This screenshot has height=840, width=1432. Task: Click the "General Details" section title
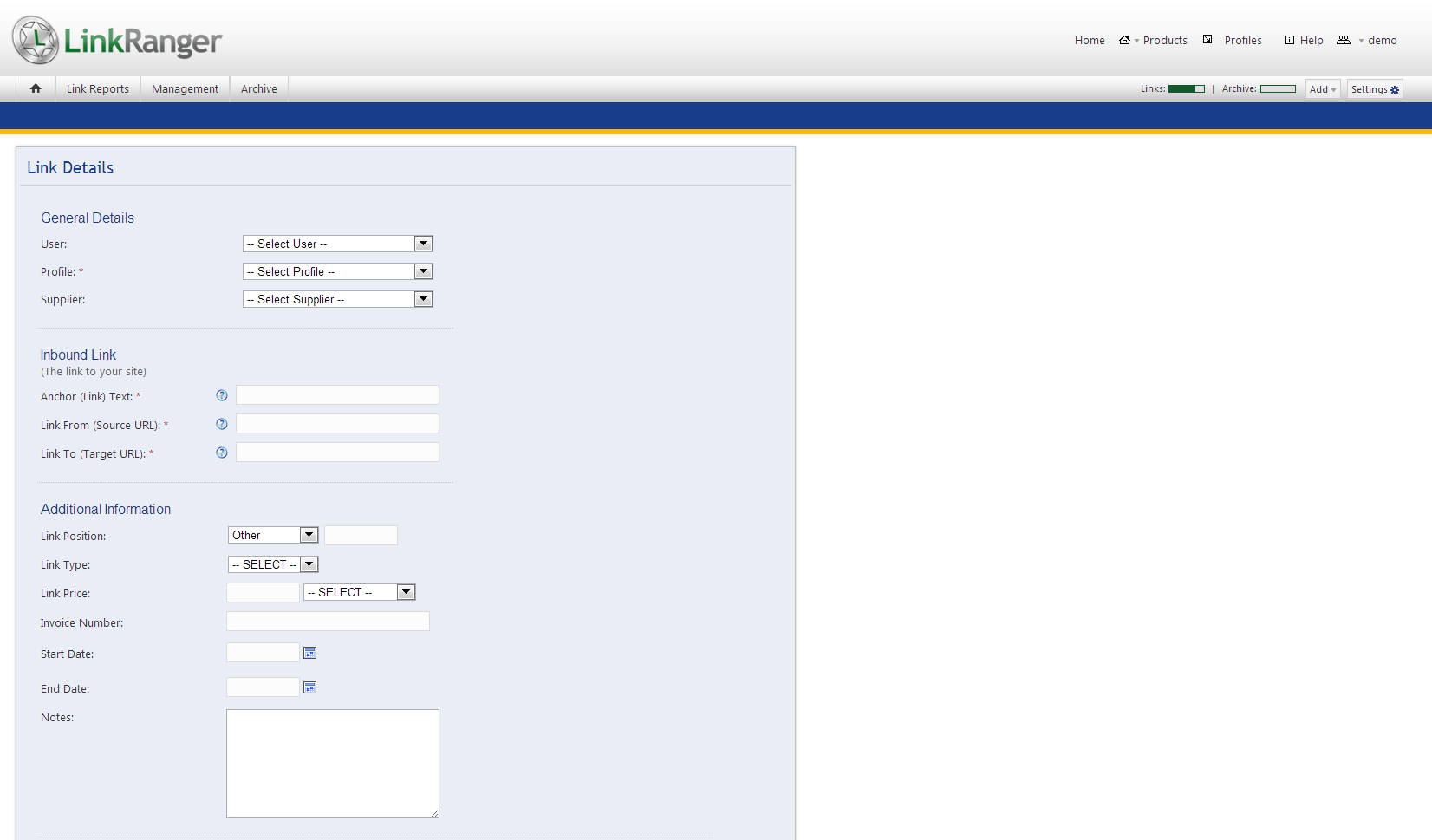(88, 218)
